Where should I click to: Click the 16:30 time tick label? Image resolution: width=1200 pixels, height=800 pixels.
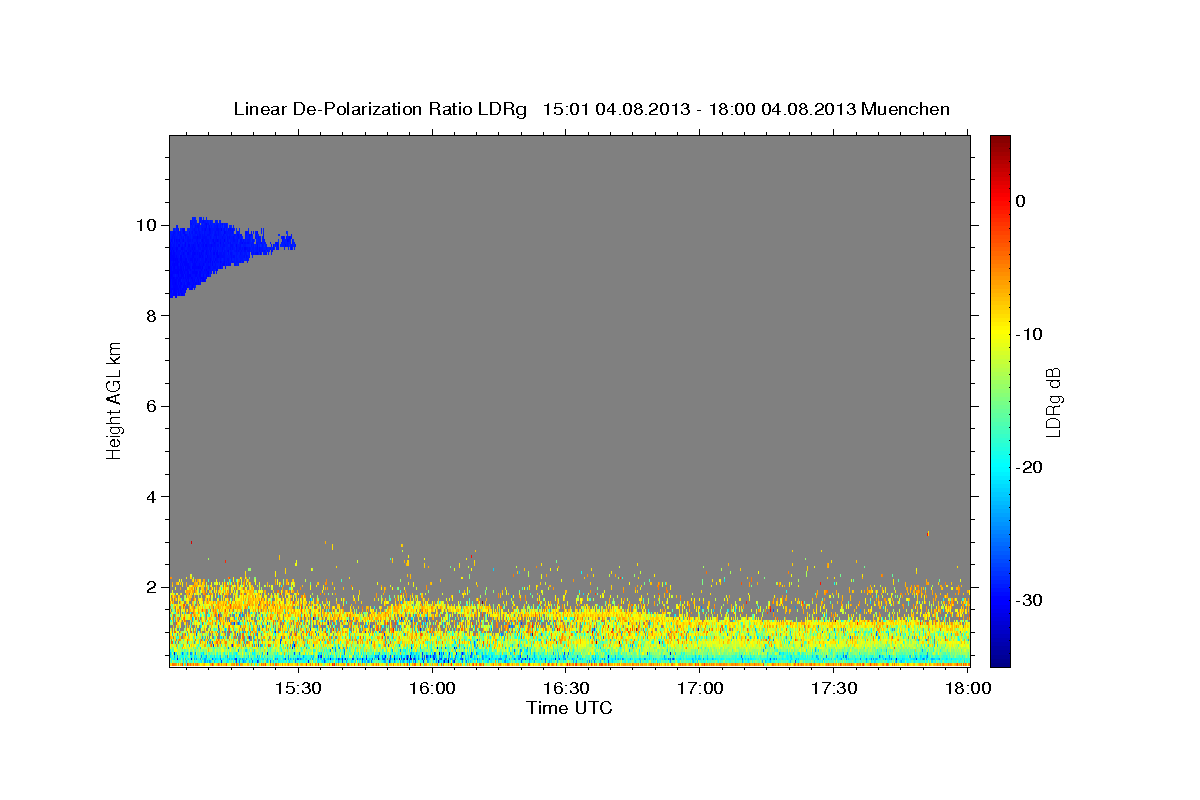(566, 689)
